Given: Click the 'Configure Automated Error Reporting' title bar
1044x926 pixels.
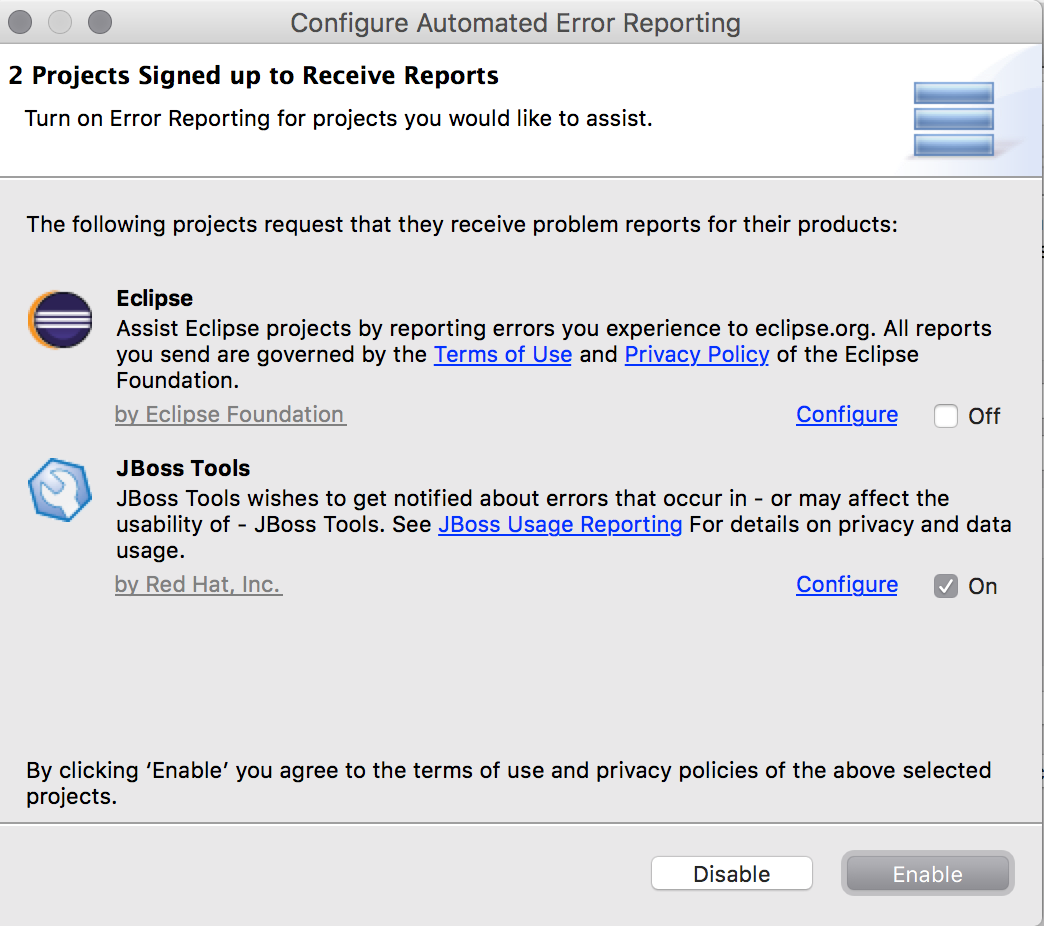Looking at the screenshot, I should pos(515,23).
